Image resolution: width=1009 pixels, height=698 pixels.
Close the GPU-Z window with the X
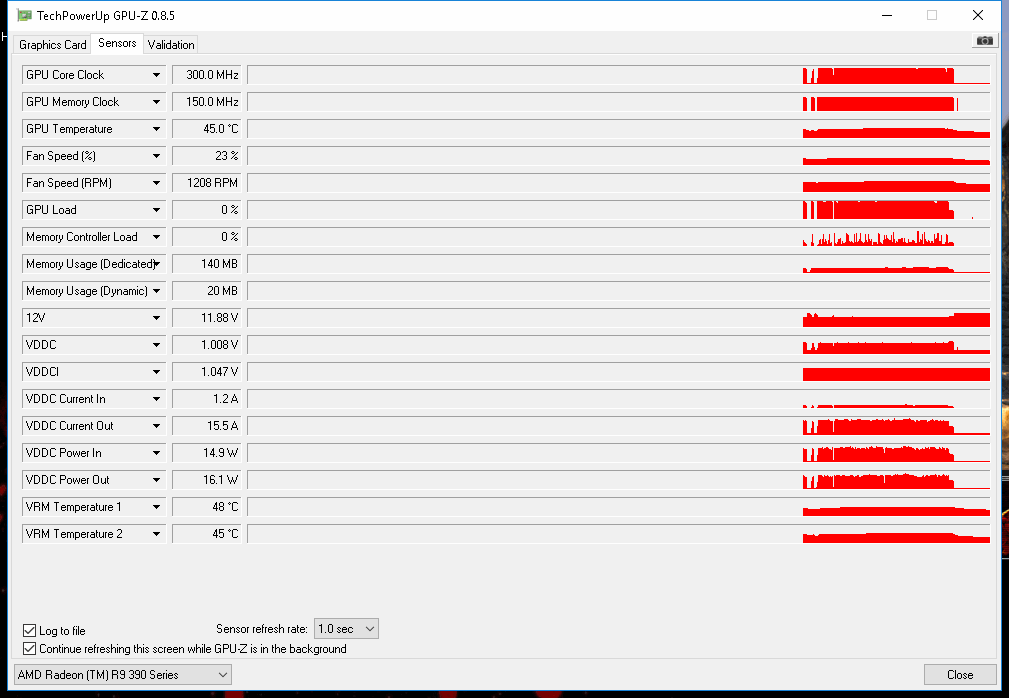977,15
